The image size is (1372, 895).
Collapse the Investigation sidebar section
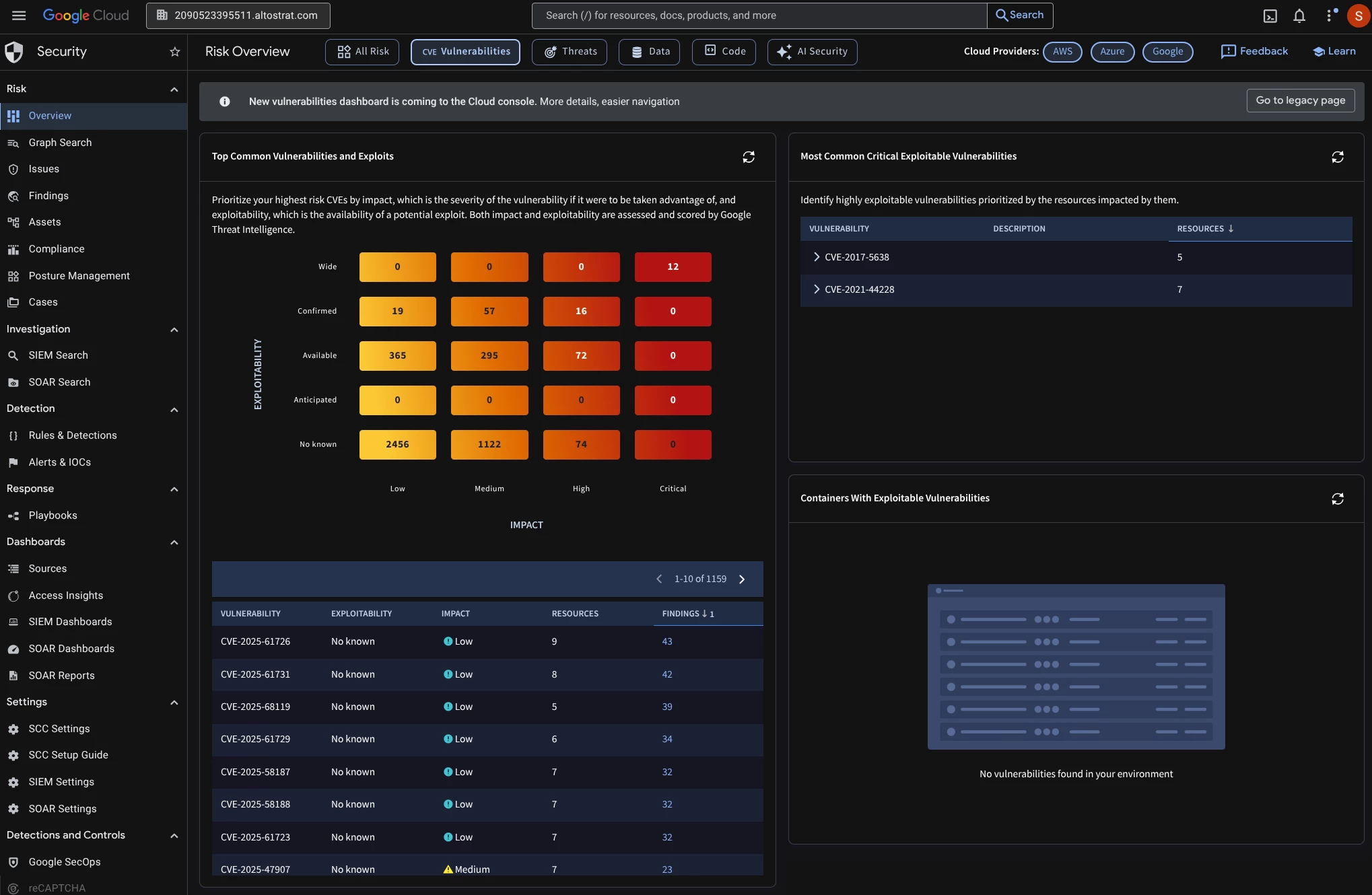click(174, 330)
